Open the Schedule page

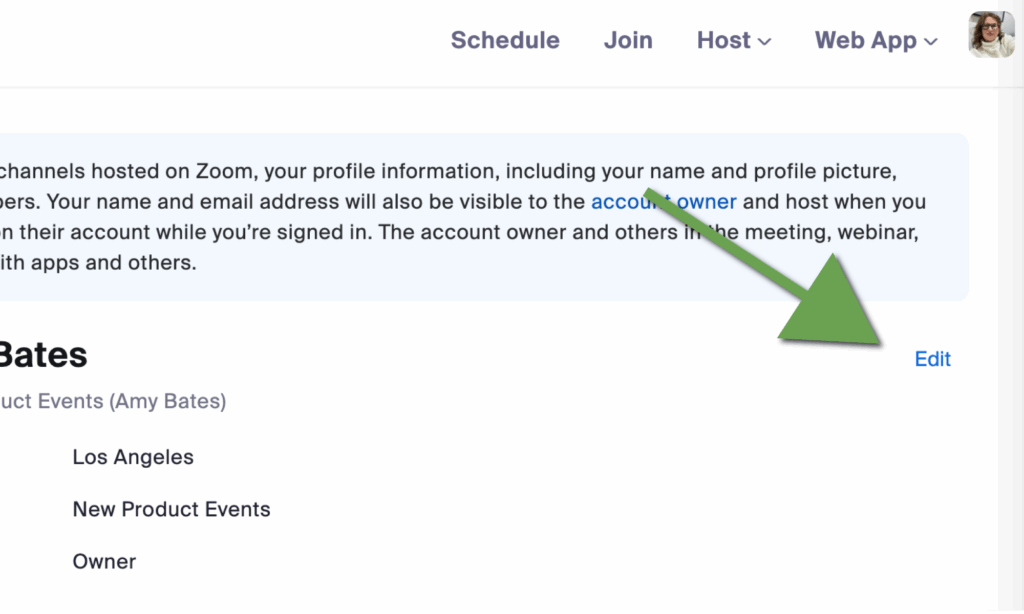point(505,40)
